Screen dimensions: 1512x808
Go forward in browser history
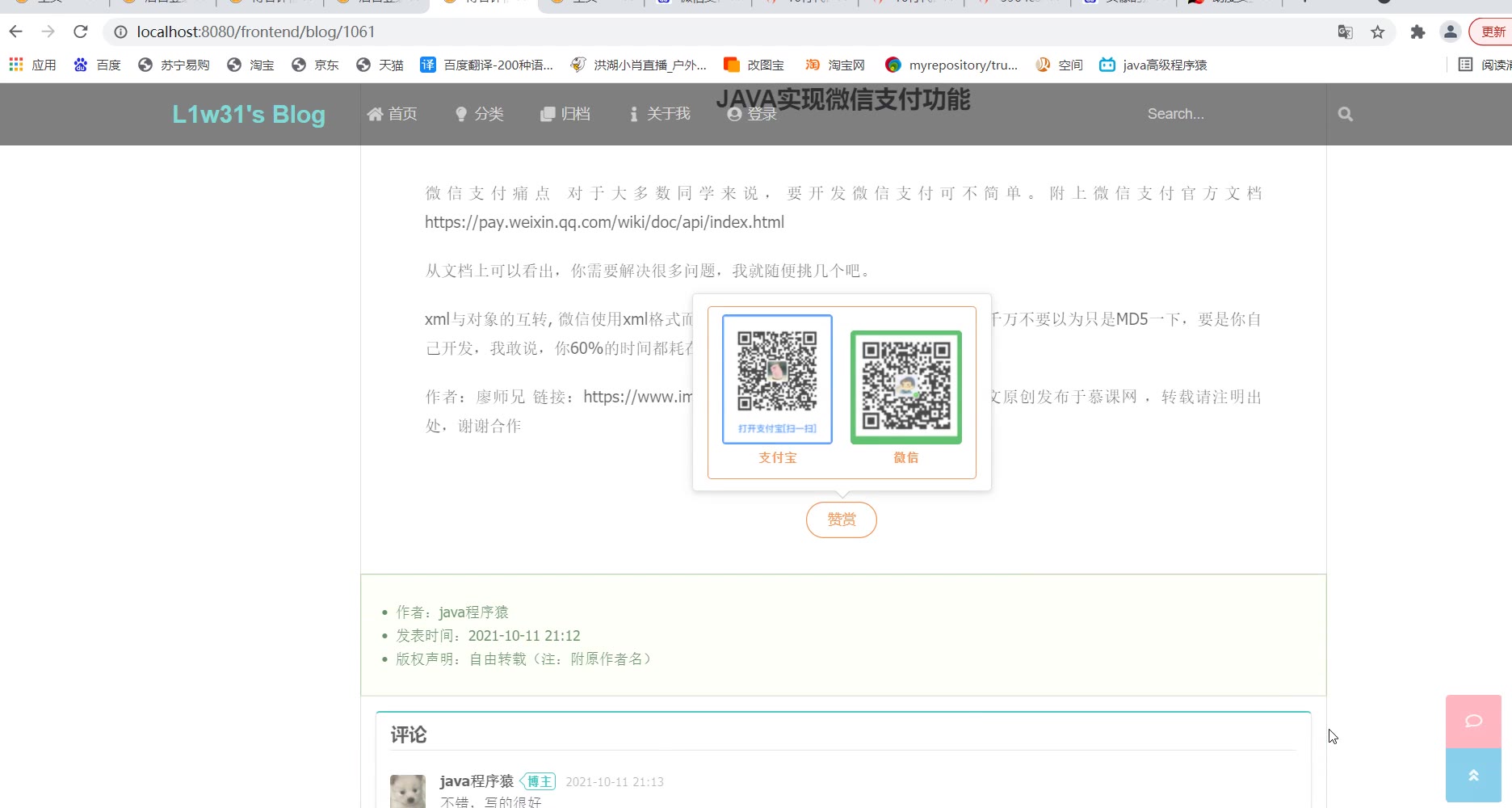coord(48,32)
